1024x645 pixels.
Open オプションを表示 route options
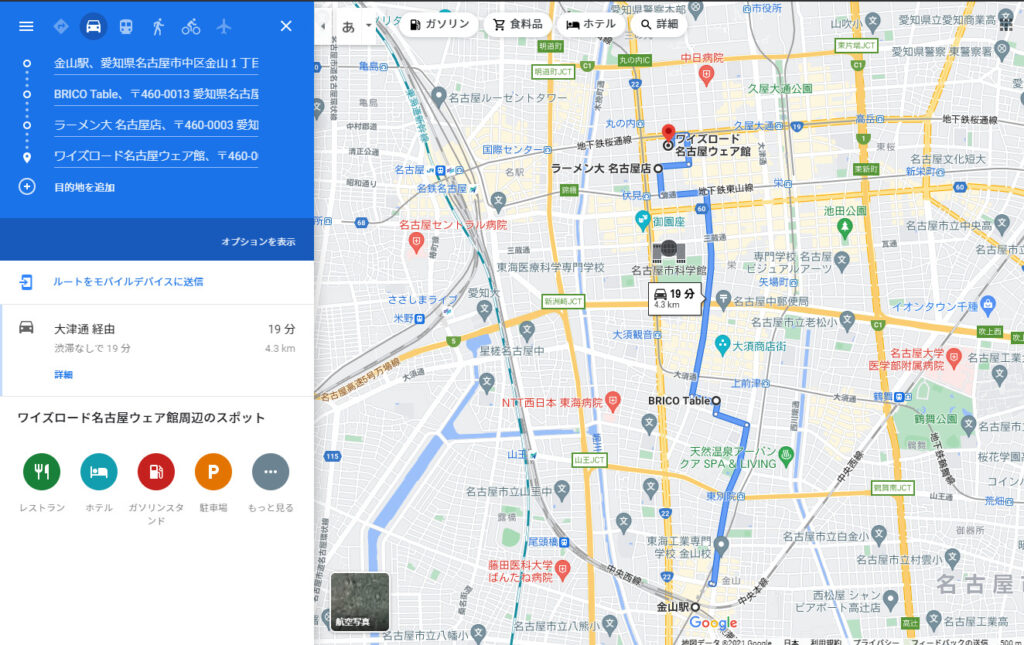click(x=258, y=242)
